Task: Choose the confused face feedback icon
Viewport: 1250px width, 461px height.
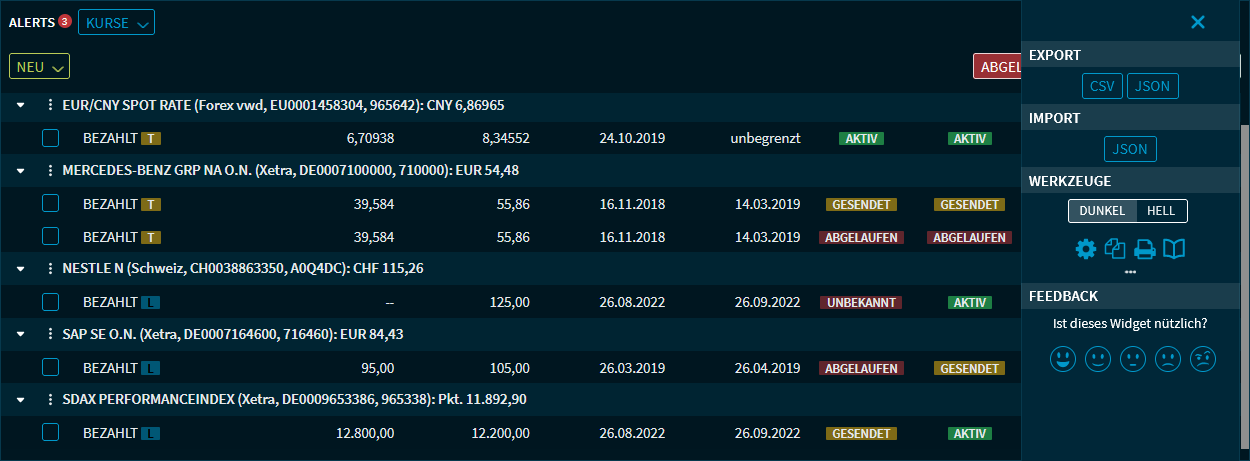Action: pyautogui.click(x=1202, y=358)
